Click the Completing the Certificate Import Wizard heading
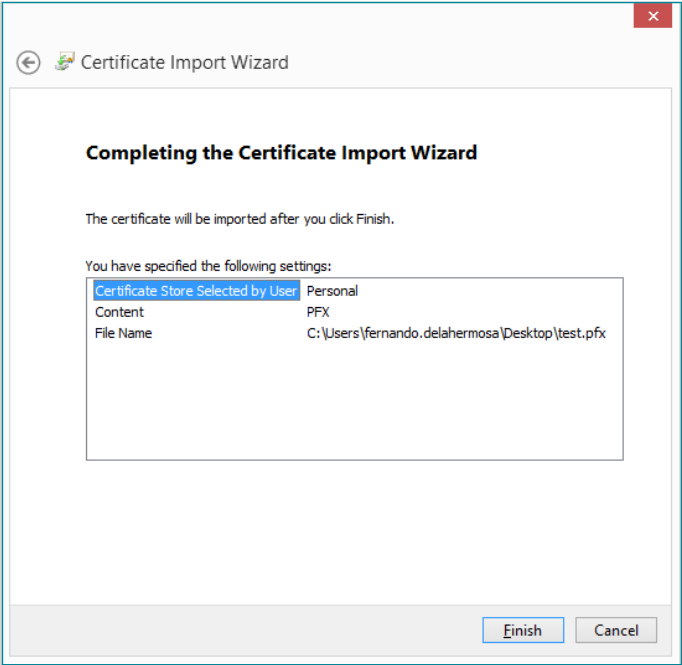This screenshot has width=682, height=665. [x=281, y=153]
